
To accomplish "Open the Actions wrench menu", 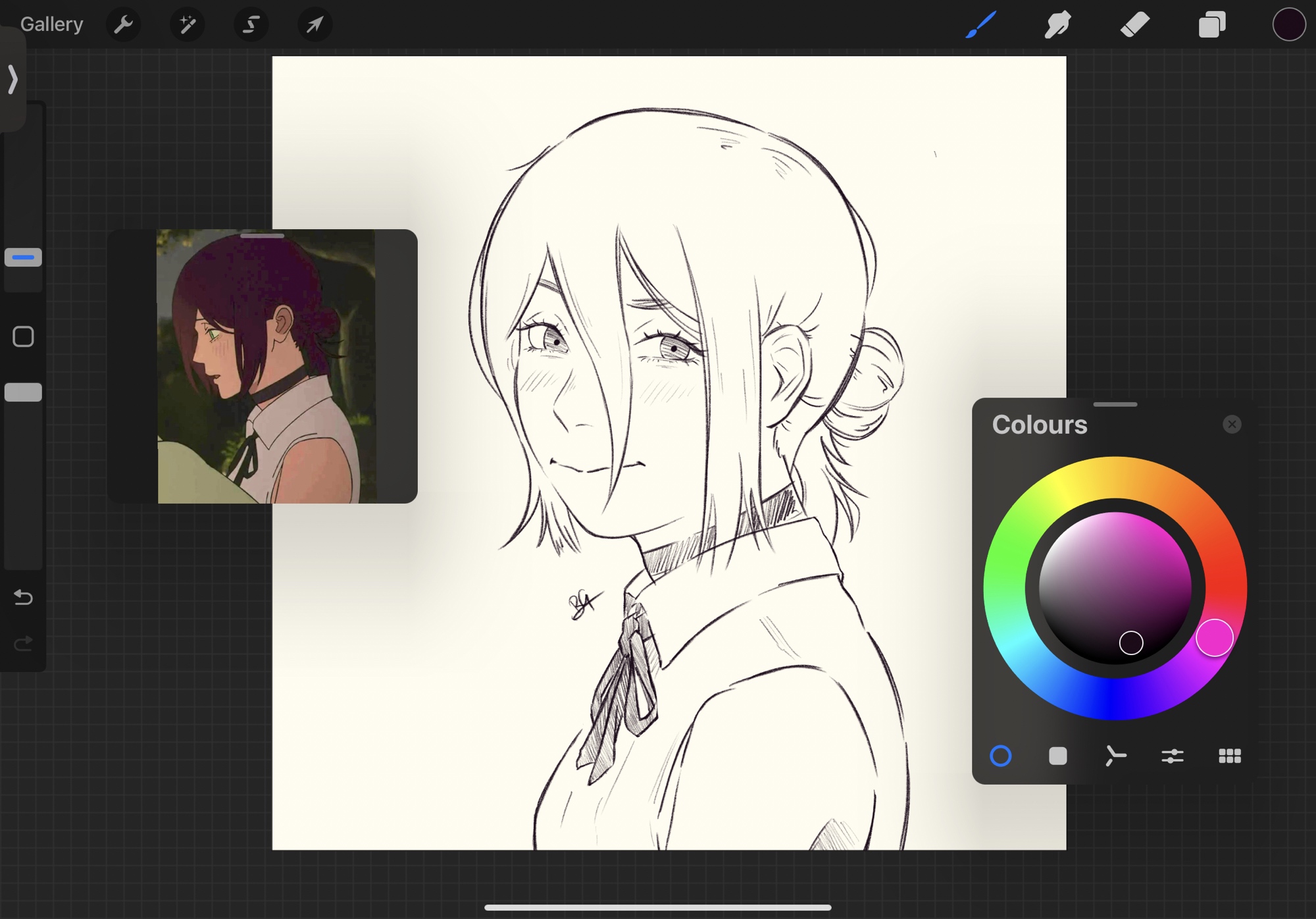I will 123,25.
